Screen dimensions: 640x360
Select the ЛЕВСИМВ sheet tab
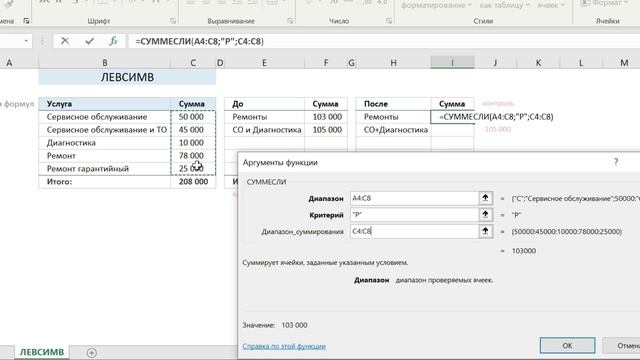[x=42, y=352]
